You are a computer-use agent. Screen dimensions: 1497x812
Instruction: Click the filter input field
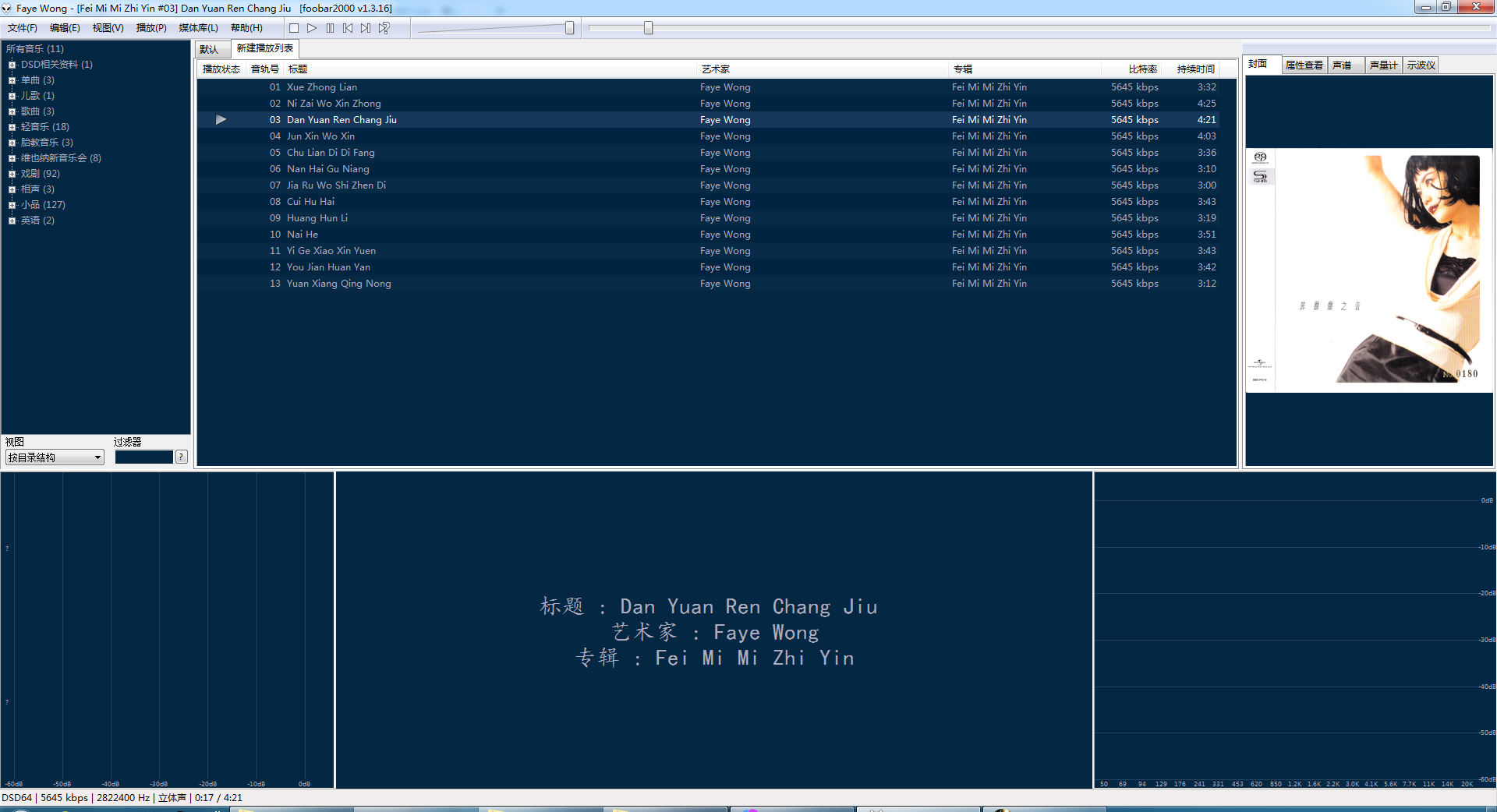point(143,457)
